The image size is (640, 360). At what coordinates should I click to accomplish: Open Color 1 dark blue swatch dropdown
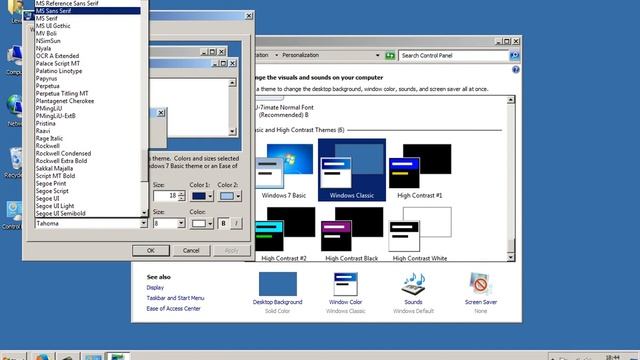coord(202,196)
